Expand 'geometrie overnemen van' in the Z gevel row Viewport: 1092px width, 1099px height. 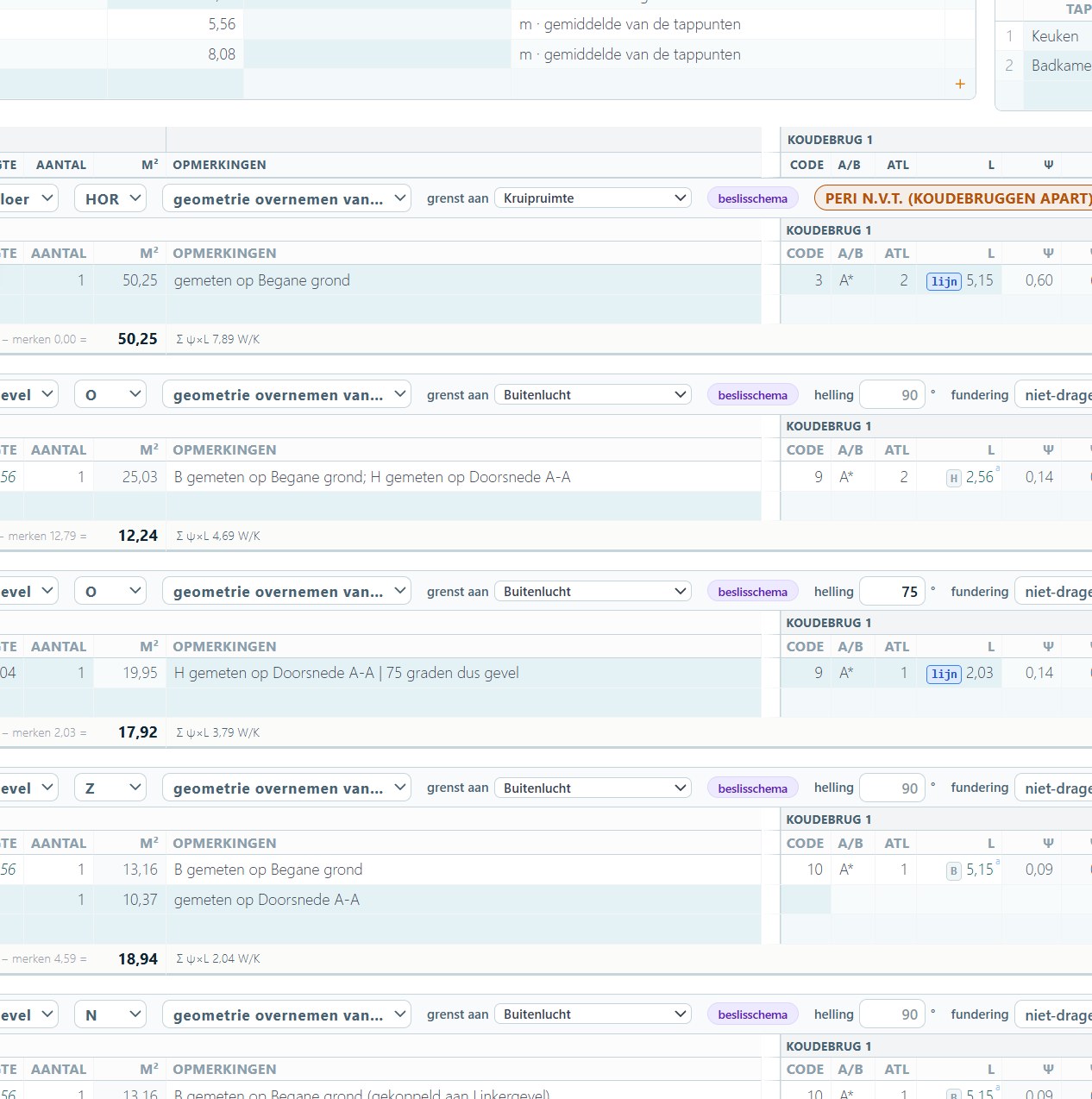point(286,788)
